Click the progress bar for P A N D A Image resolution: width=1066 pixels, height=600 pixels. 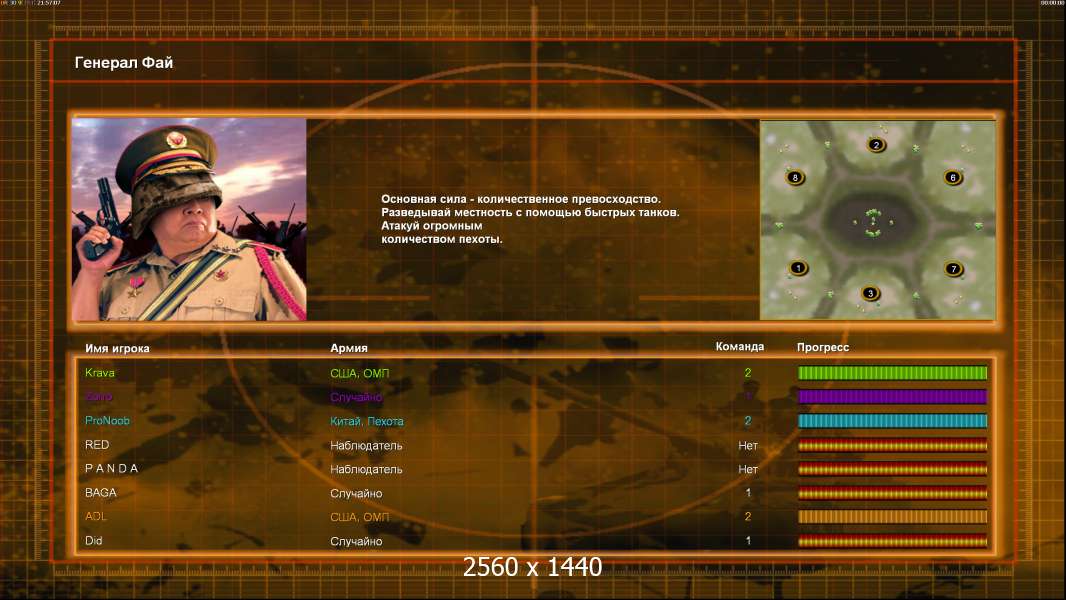point(892,469)
